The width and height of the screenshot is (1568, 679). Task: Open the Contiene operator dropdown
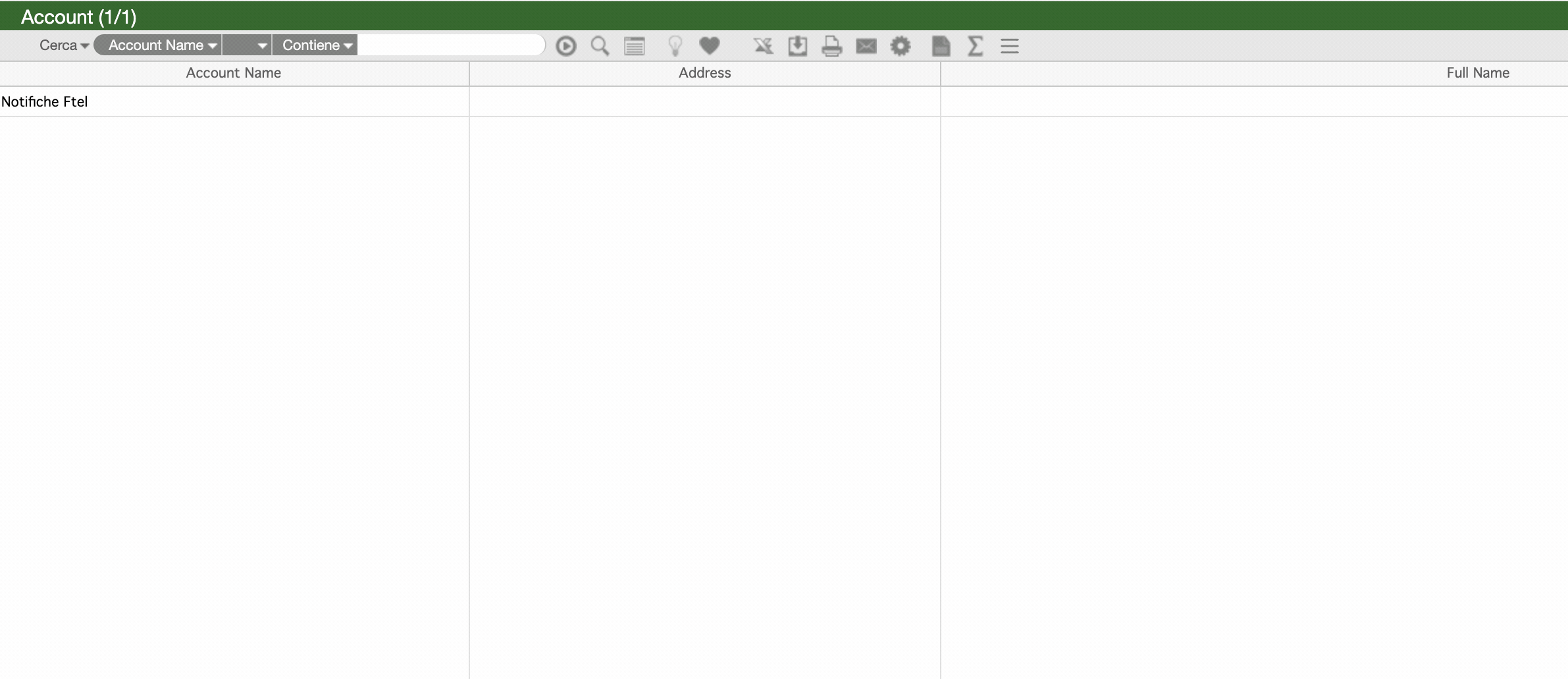[x=315, y=45]
